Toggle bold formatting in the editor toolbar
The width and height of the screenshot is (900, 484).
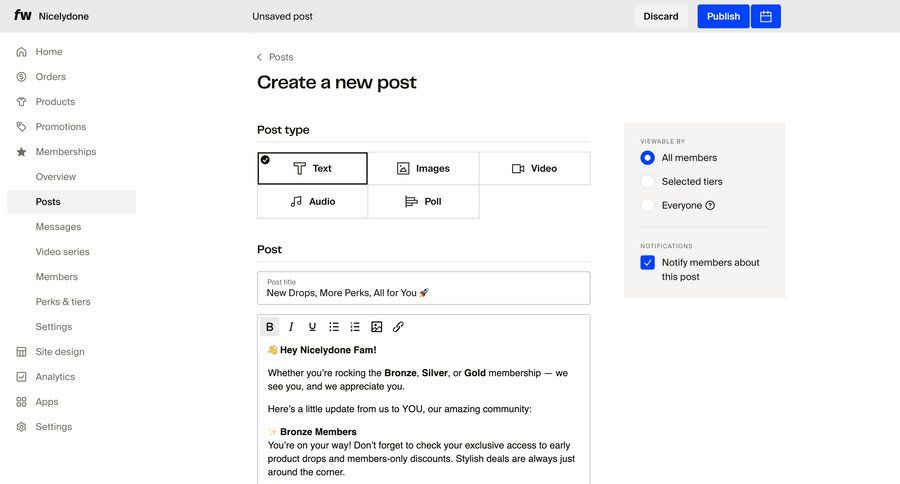pos(269,327)
